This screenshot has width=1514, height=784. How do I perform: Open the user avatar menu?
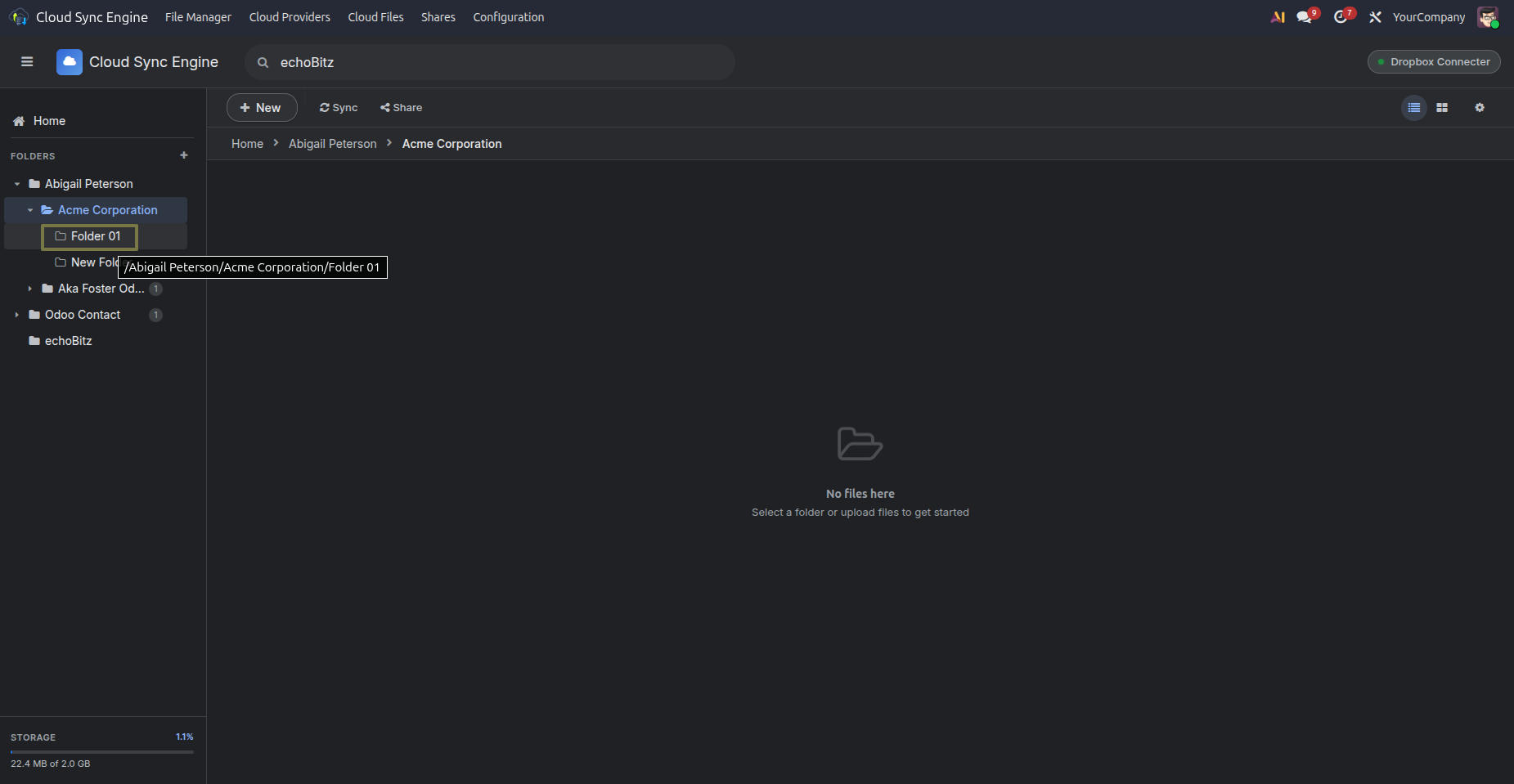[x=1488, y=17]
